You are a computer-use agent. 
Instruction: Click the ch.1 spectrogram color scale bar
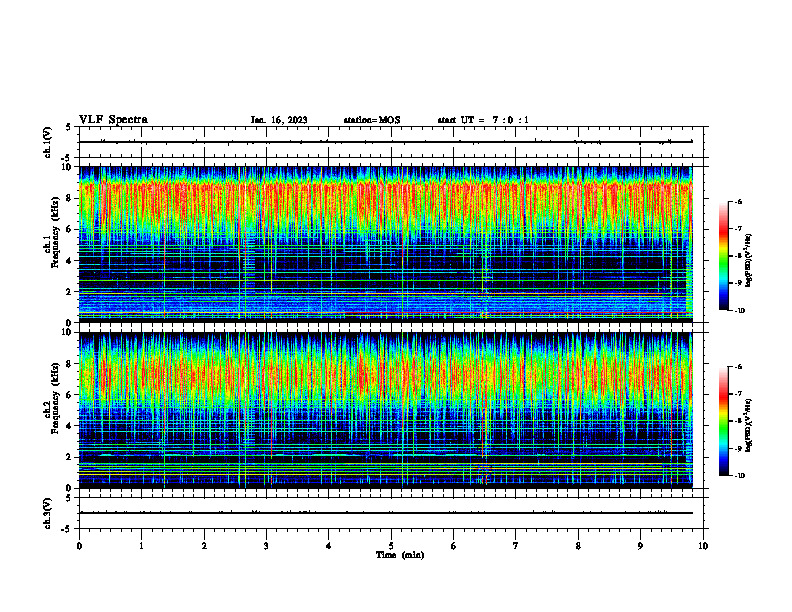[x=724, y=256]
